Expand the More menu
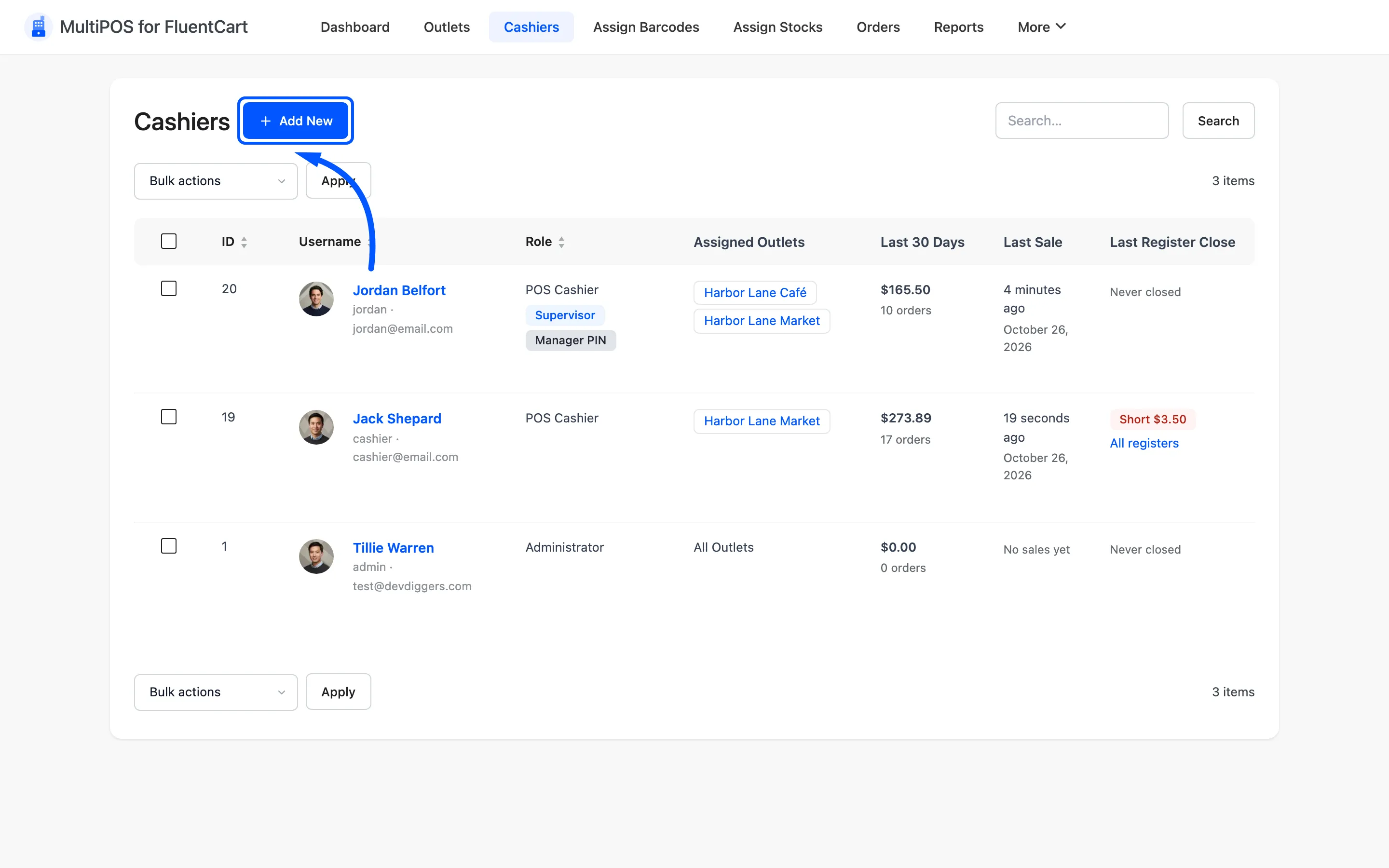 [1041, 27]
